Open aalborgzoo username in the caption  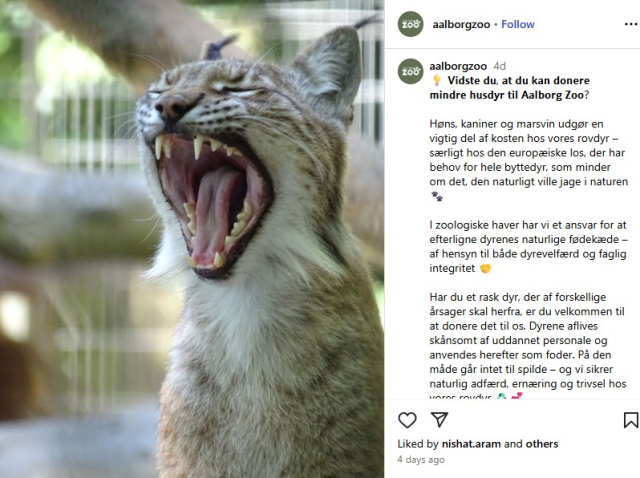click(458, 66)
